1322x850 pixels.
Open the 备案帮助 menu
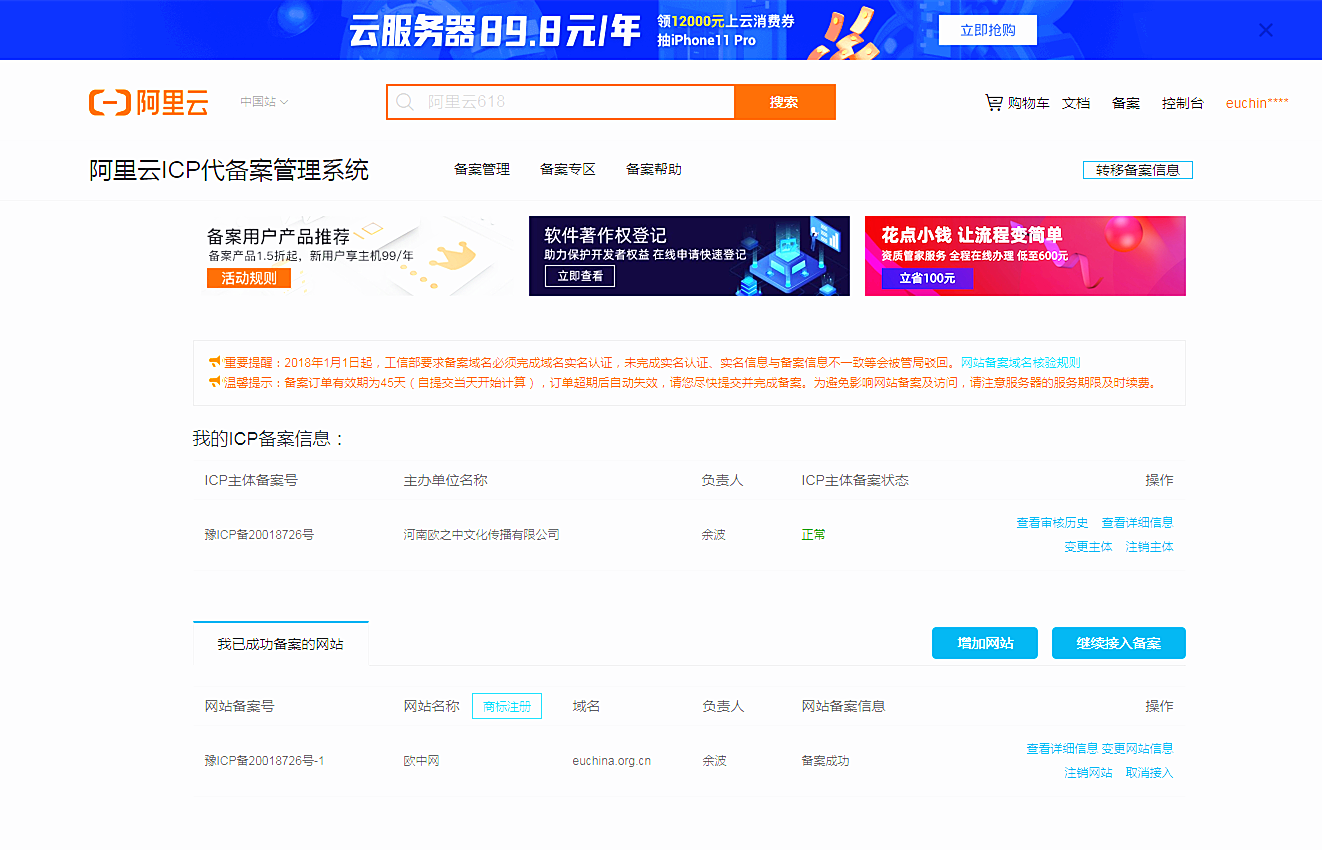[654, 169]
